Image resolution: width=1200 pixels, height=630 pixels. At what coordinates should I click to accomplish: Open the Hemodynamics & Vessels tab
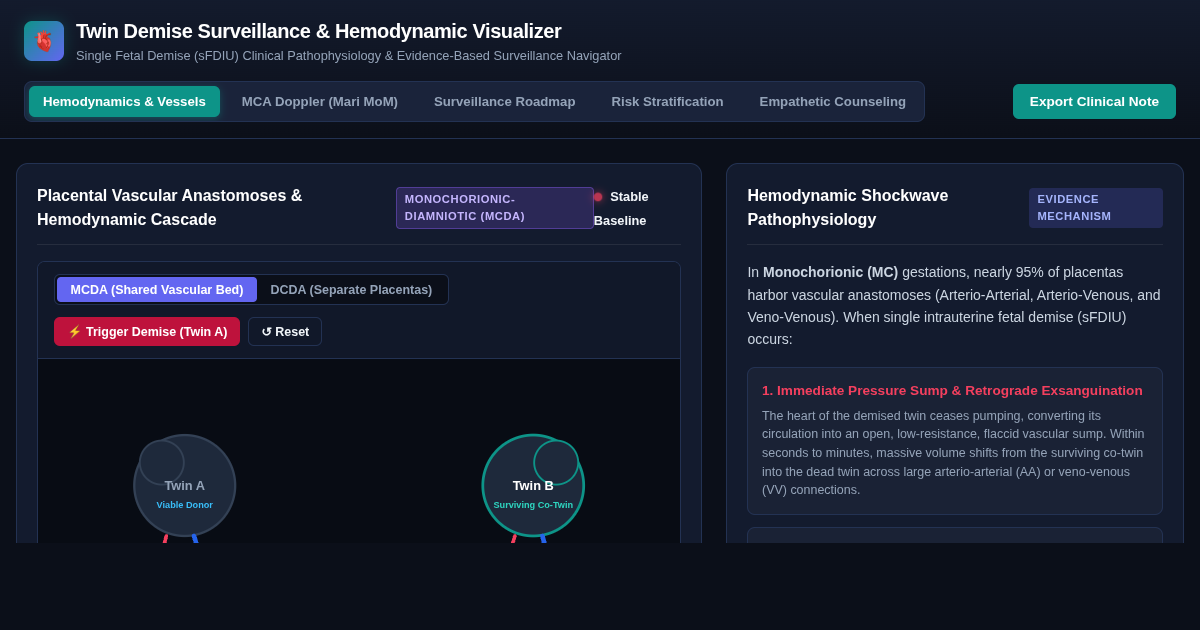point(124,101)
